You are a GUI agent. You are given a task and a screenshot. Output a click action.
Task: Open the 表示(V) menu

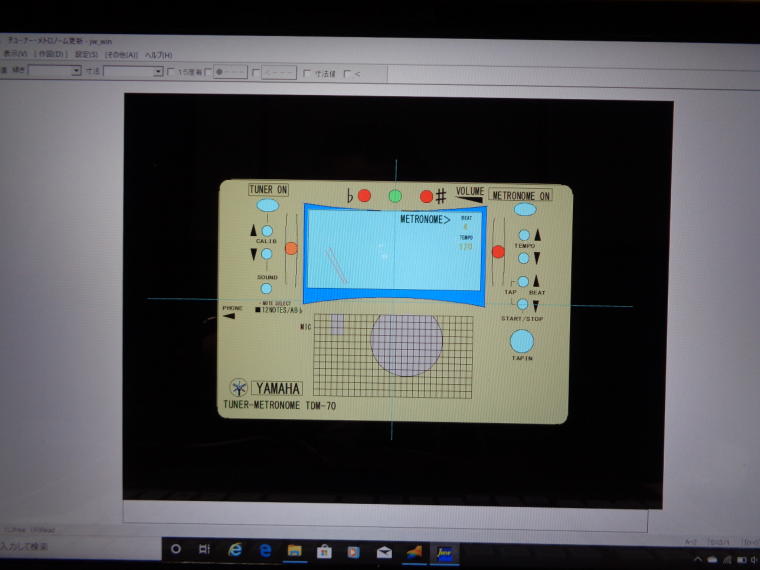(16, 53)
